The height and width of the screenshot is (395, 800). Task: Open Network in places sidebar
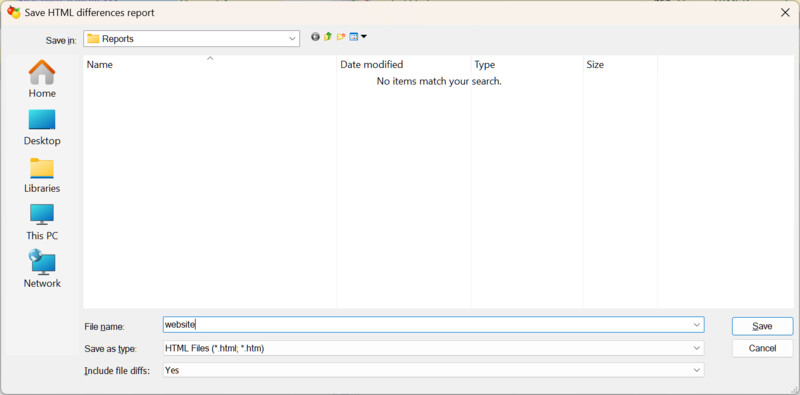point(42,269)
